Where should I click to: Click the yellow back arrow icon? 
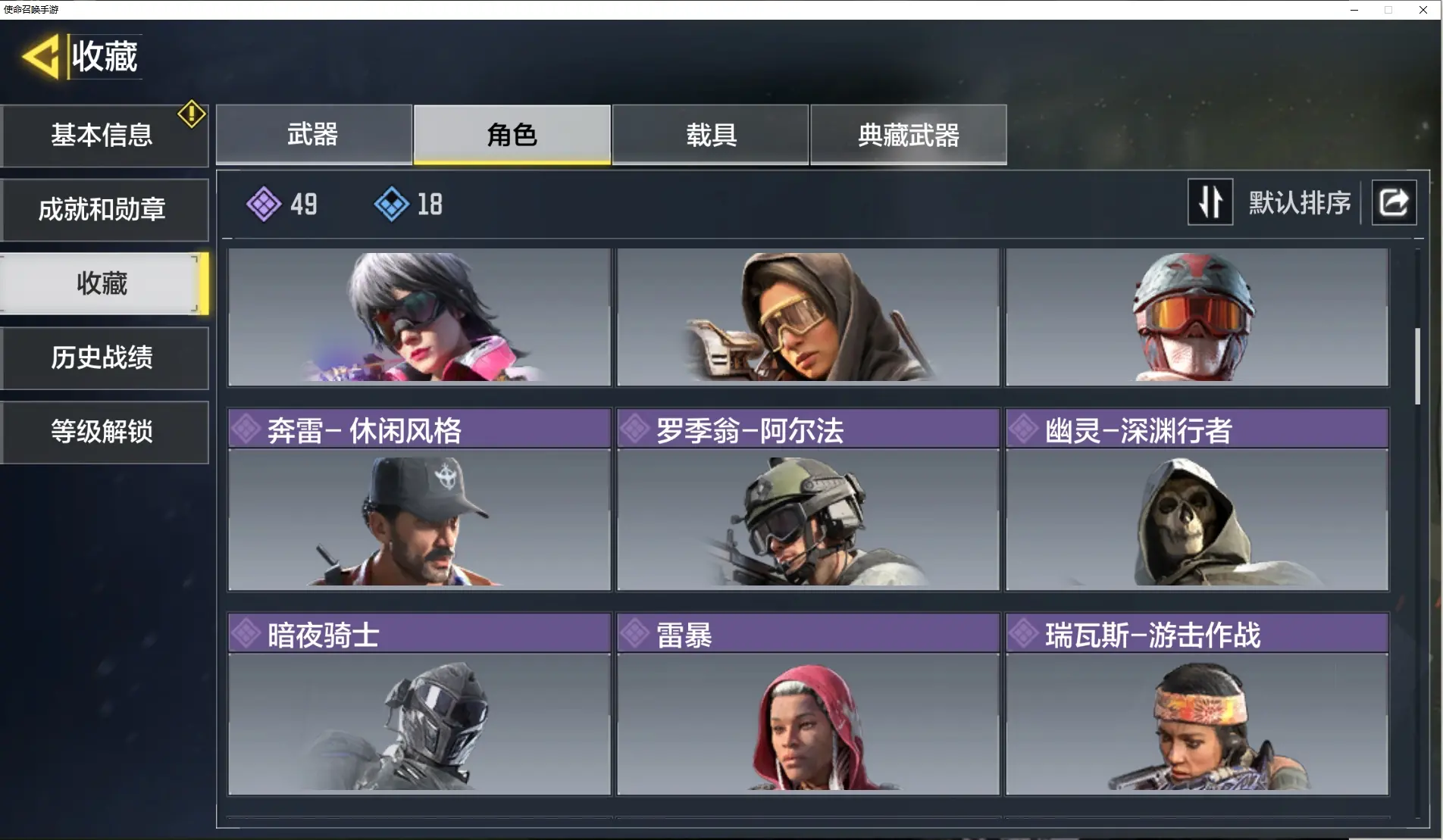coord(41,56)
